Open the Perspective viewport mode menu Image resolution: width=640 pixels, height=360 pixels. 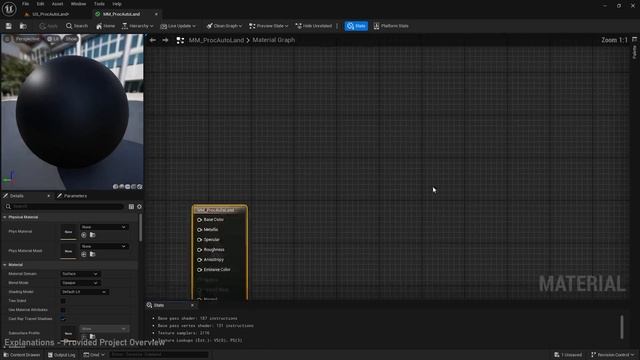tap(27, 39)
